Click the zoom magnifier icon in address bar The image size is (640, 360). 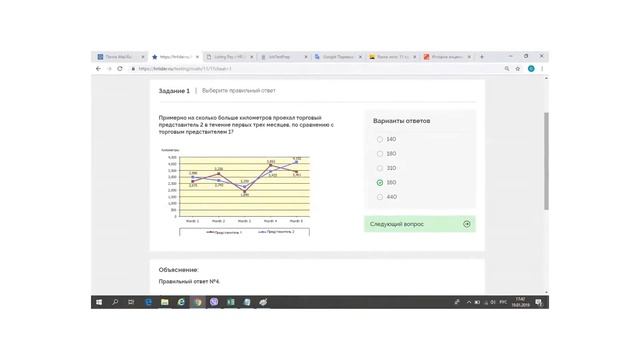(x=507, y=69)
